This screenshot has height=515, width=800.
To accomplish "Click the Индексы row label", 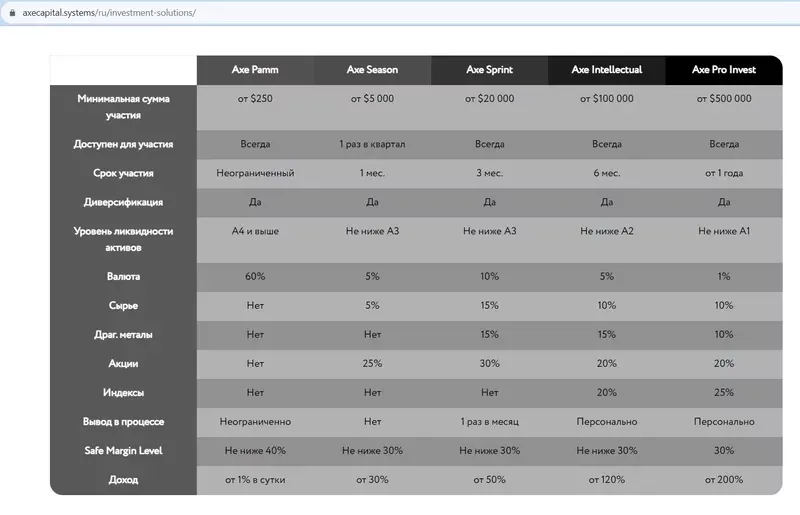I will pos(123,393).
